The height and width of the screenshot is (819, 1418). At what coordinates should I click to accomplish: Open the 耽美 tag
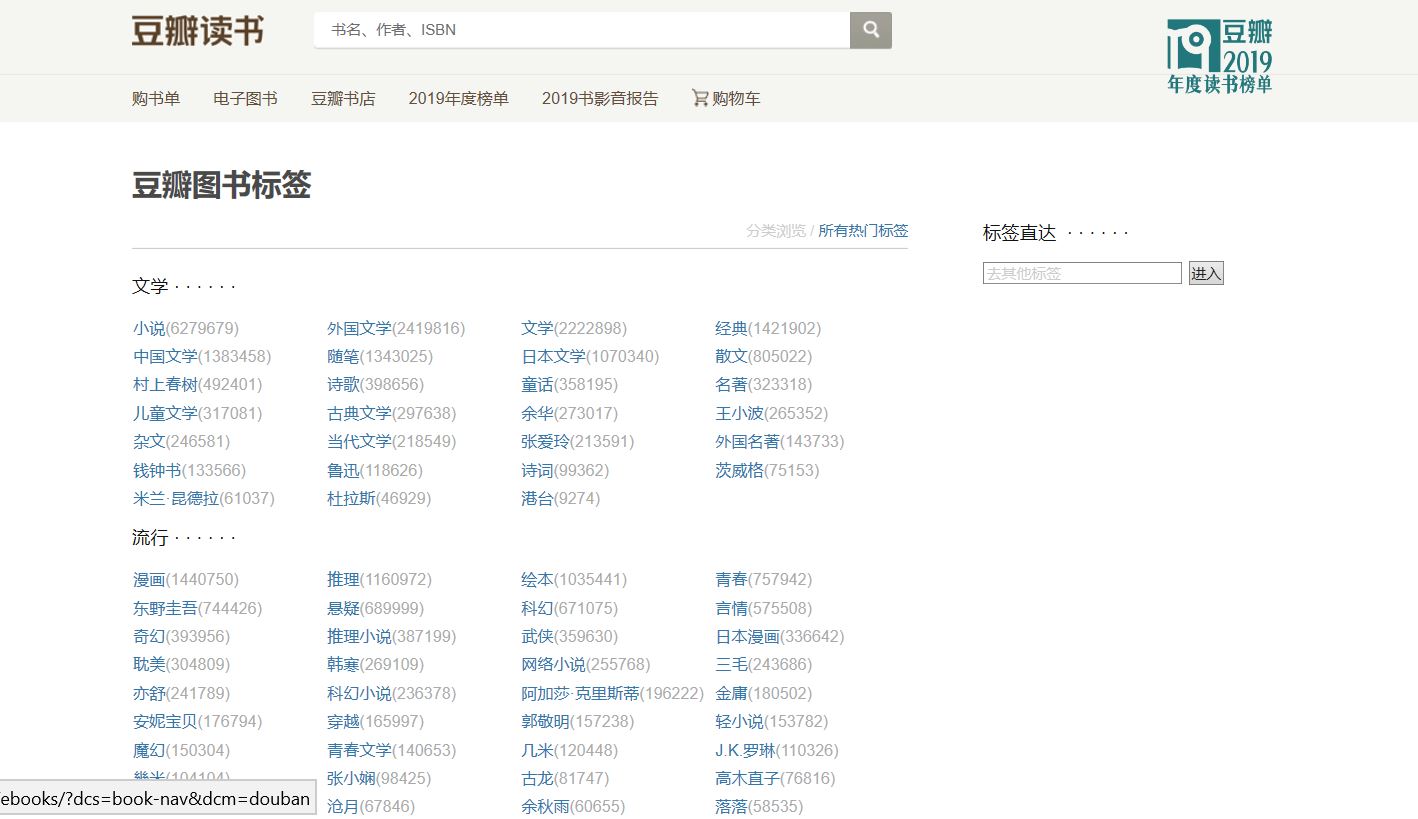(x=149, y=664)
